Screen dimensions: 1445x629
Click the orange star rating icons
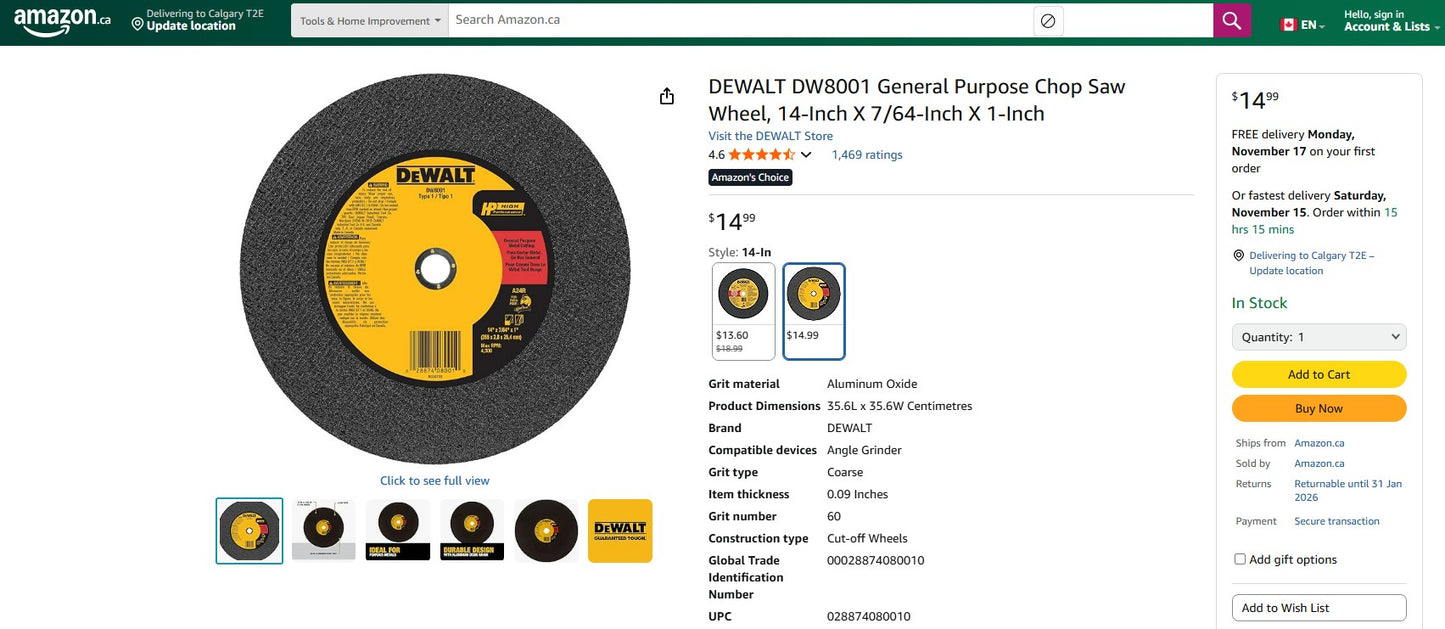763,154
